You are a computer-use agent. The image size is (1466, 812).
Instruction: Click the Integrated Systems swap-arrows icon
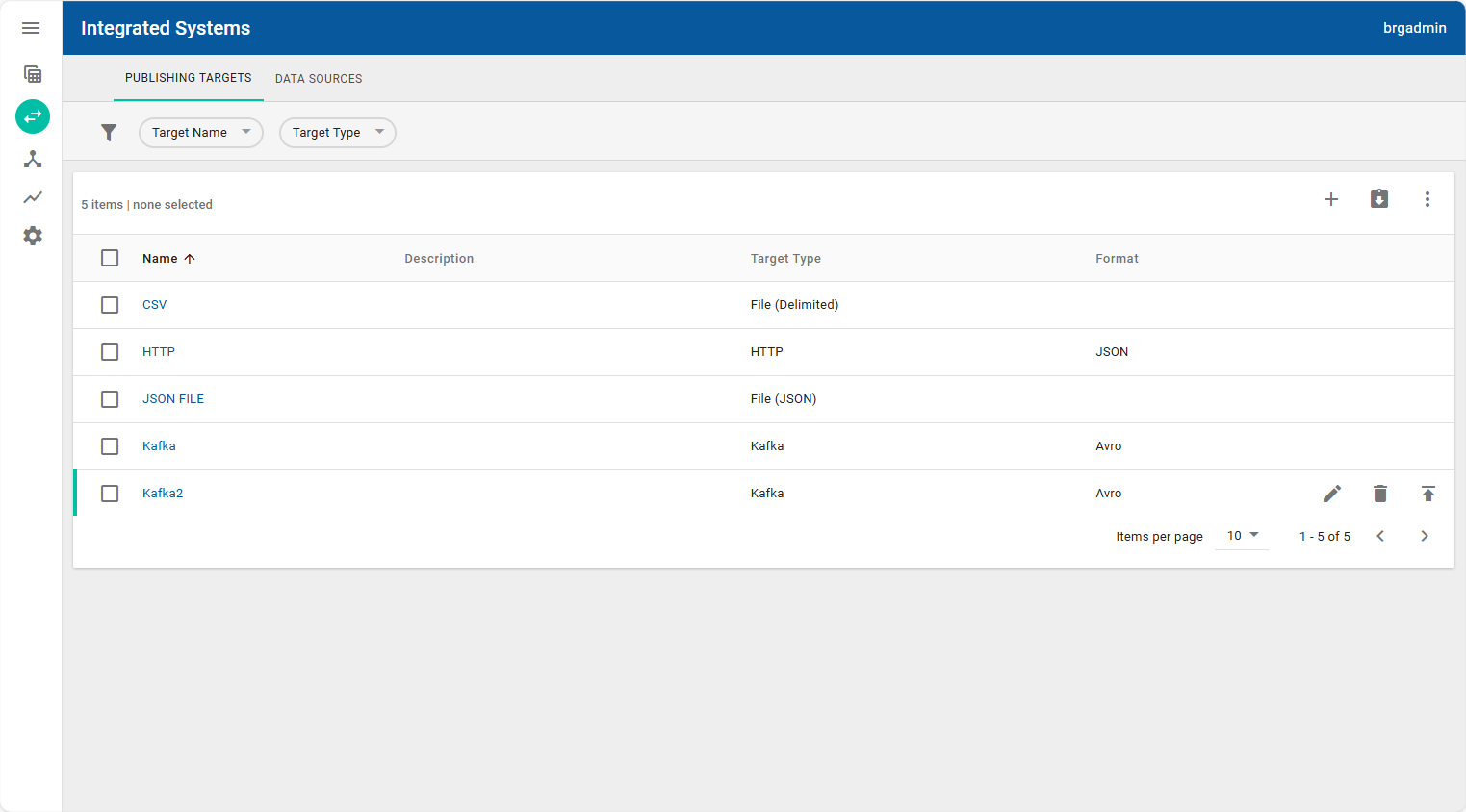click(32, 116)
